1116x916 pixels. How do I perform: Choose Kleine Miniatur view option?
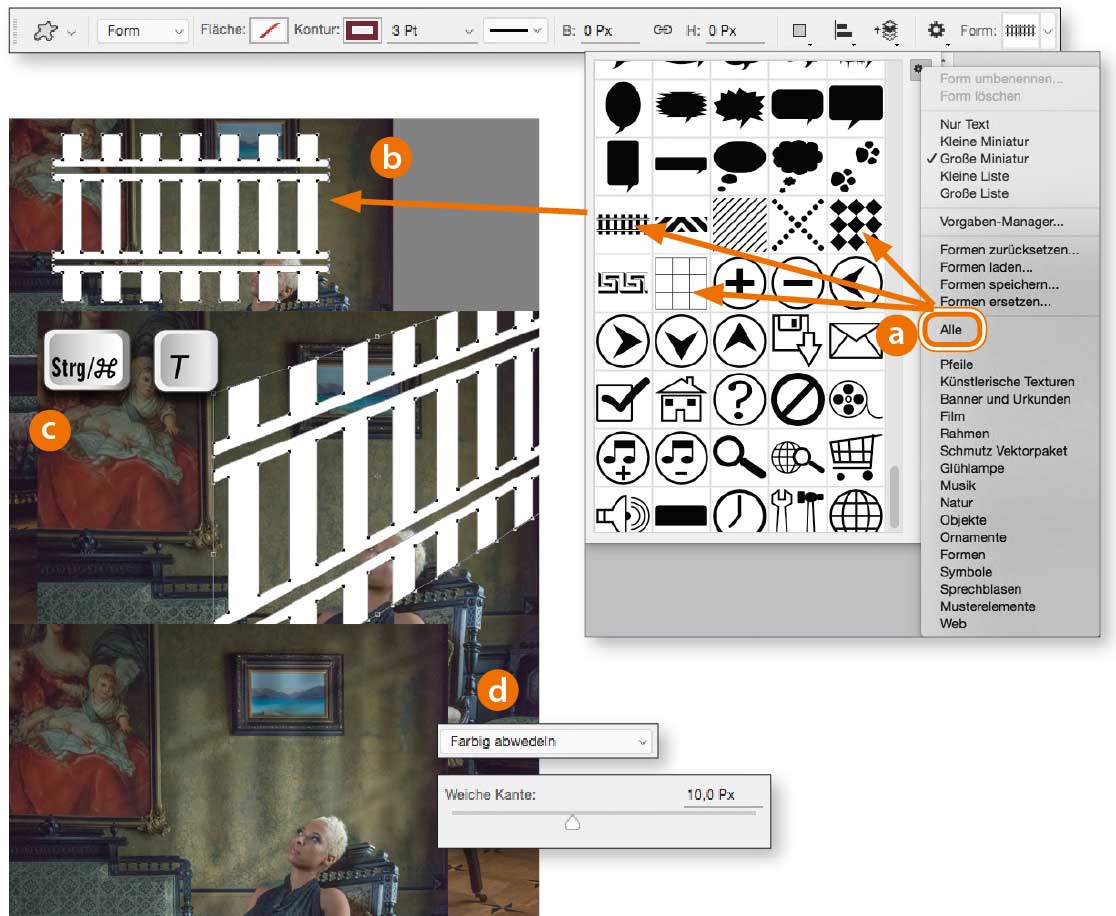pos(984,142)
